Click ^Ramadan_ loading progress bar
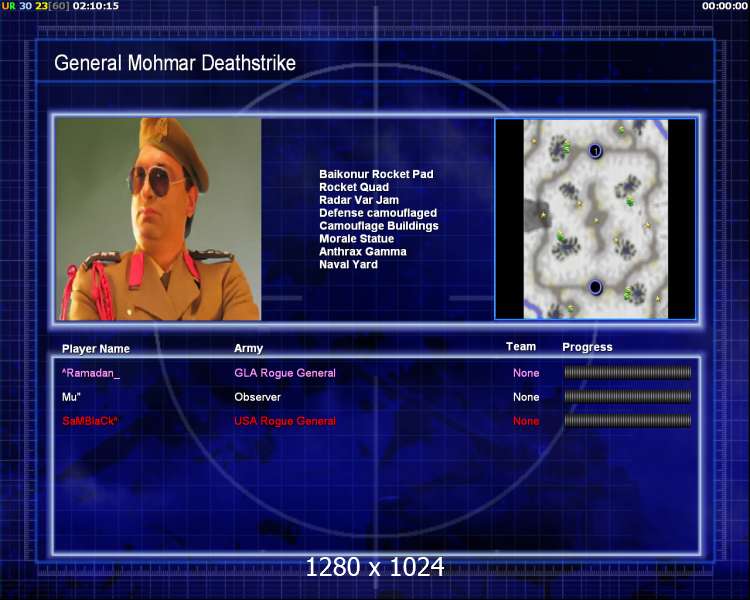The height and width of the screenshot is (600, 750). click(628, 372)
